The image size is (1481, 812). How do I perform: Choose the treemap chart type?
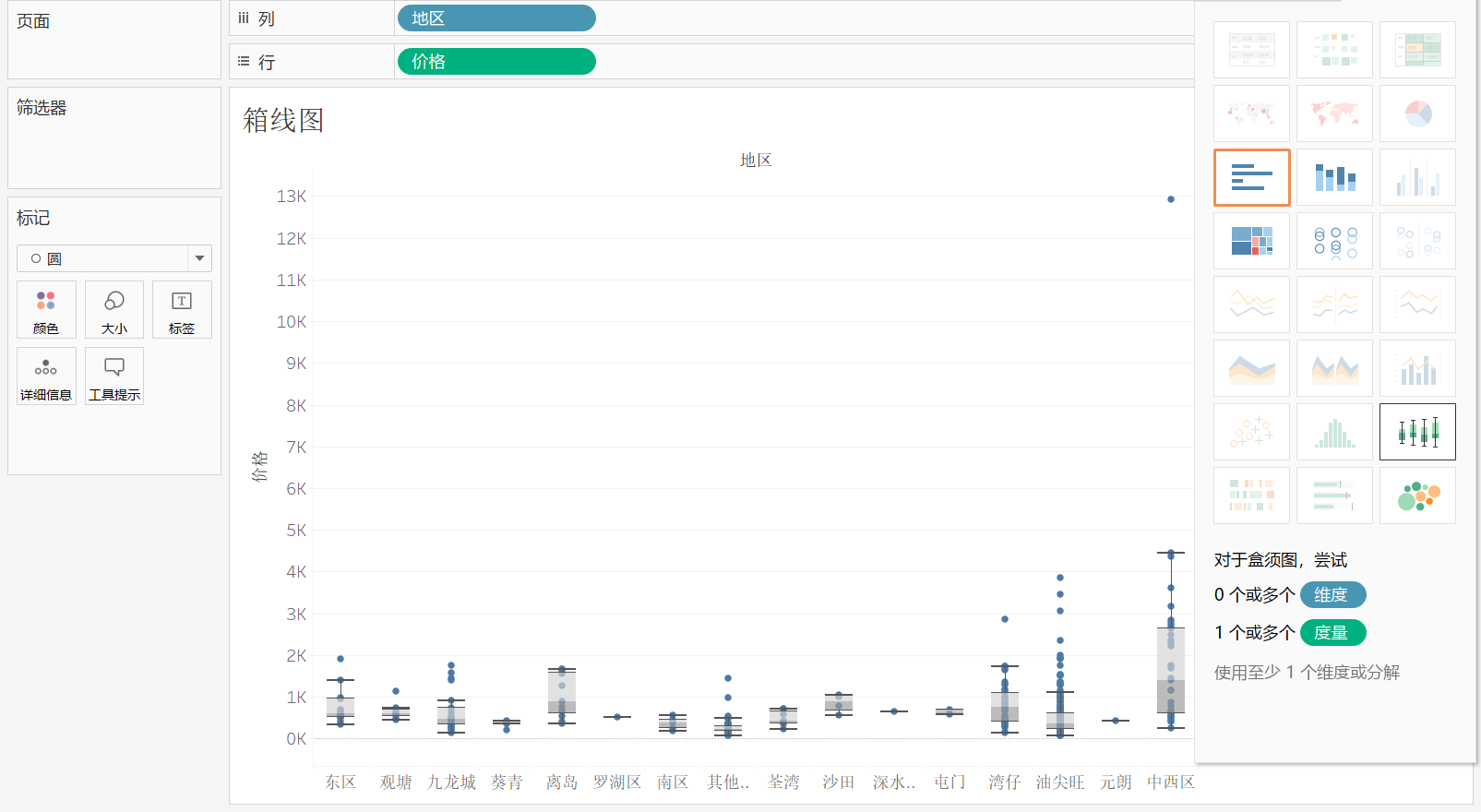(x=1251, y=241)
